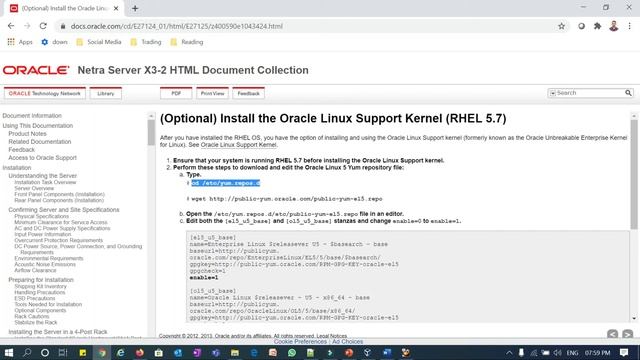Screen dimensions: 640x360
Task: Open a new tab with the plus button
Action: tap(135, 8)
